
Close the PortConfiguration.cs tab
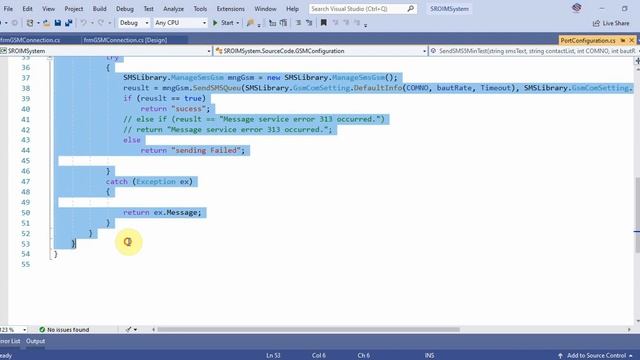[x=631, y=40]
